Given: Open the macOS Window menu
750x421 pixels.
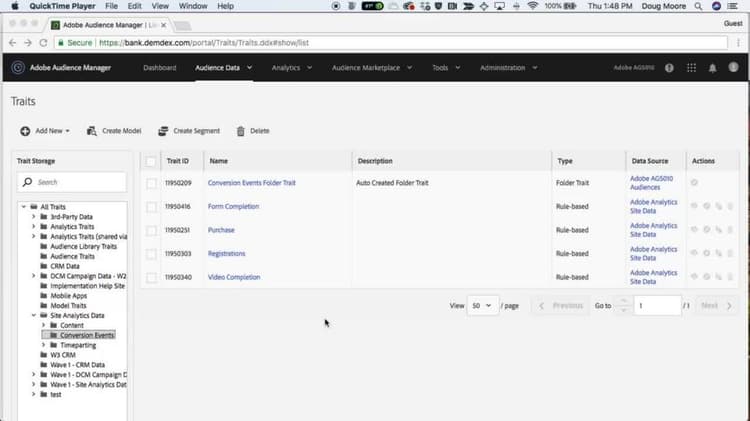Looking at the screenshot, I should (x=193, y=6).
